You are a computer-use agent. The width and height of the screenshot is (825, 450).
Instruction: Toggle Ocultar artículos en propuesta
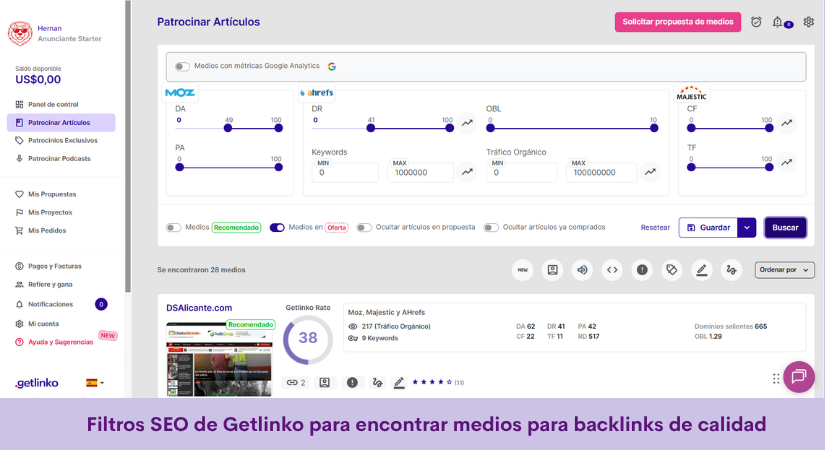tap(364, 227)
